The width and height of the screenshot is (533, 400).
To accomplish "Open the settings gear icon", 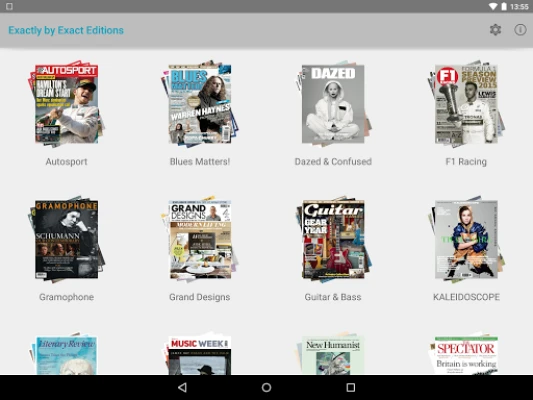I will (x=495, y=30).
